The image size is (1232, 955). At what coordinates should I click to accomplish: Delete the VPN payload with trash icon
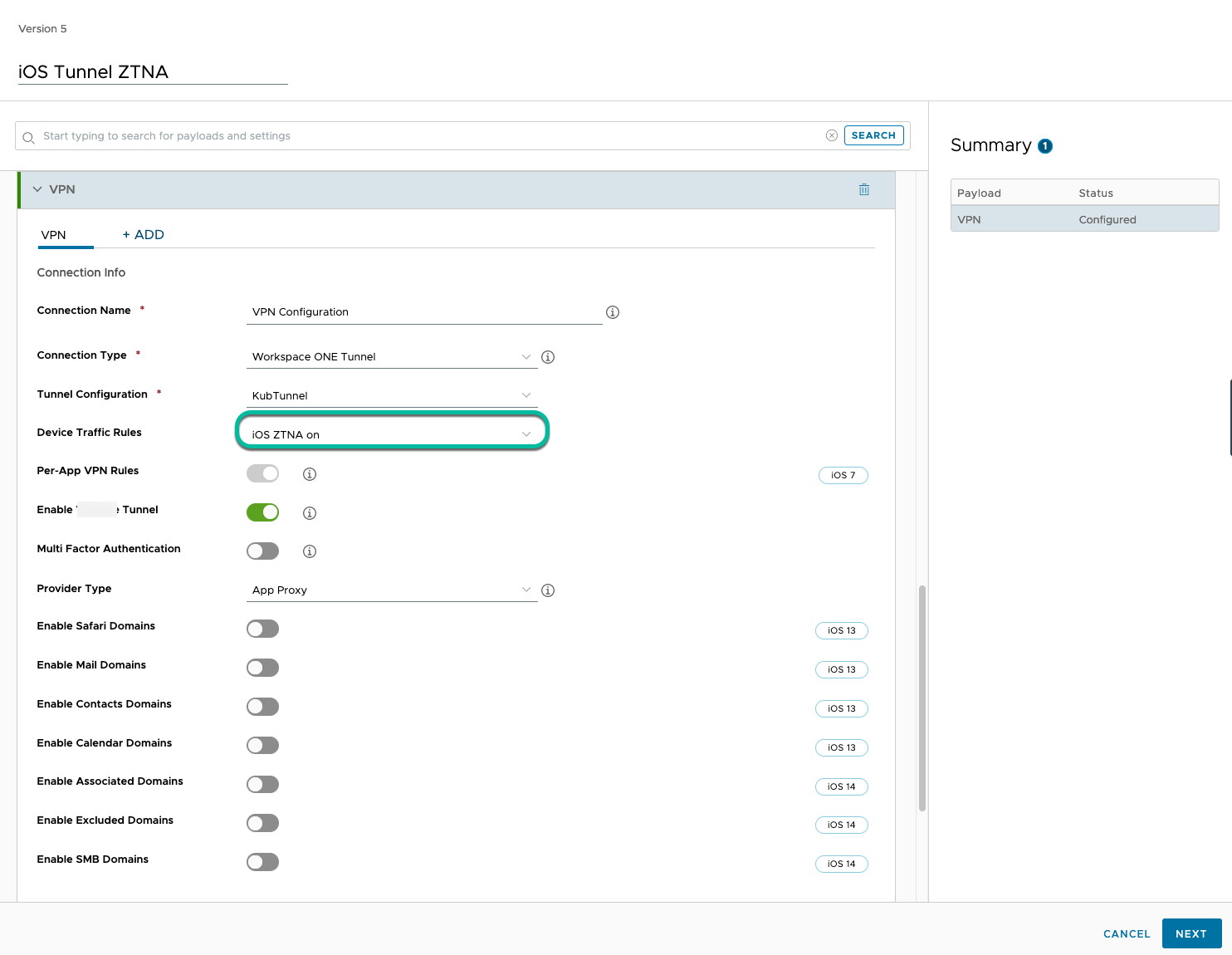[863, 189]
